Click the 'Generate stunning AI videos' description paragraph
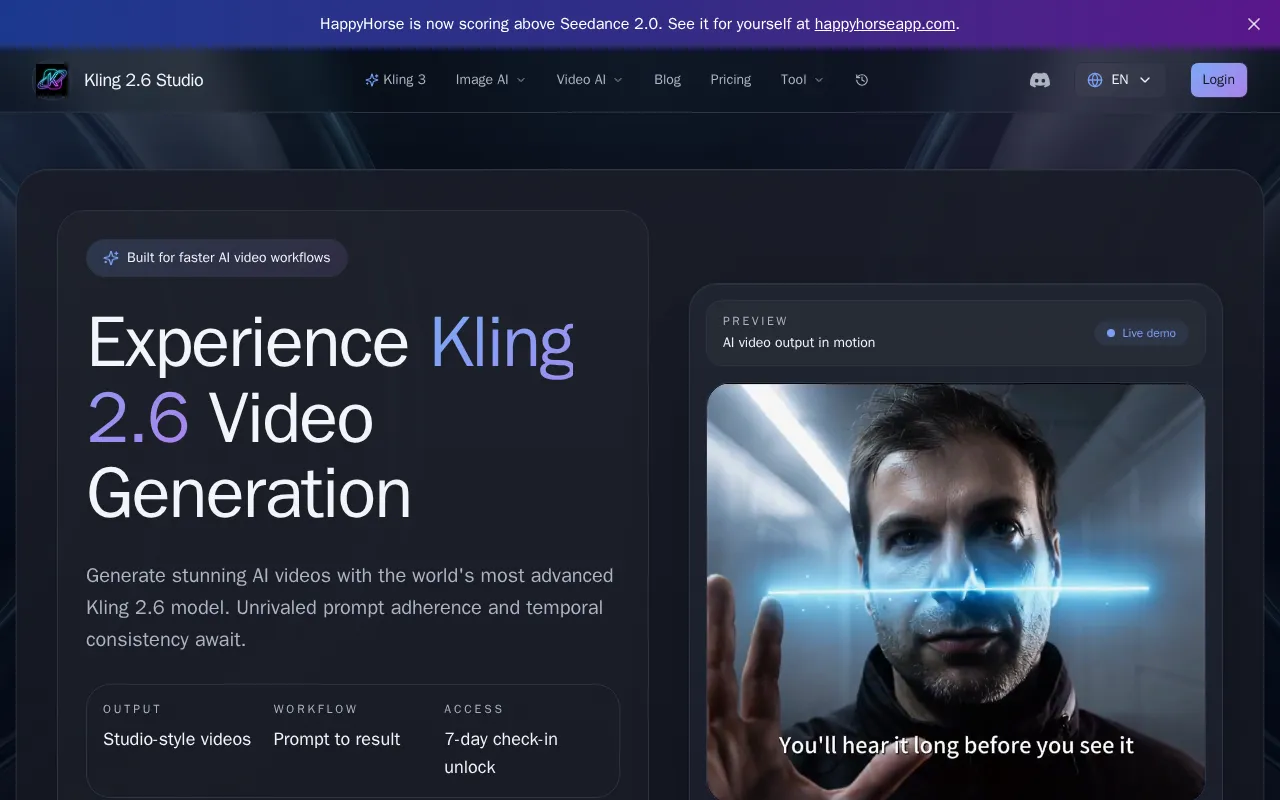The width and height of the screenshot is (1280, 800). [350, 607]
